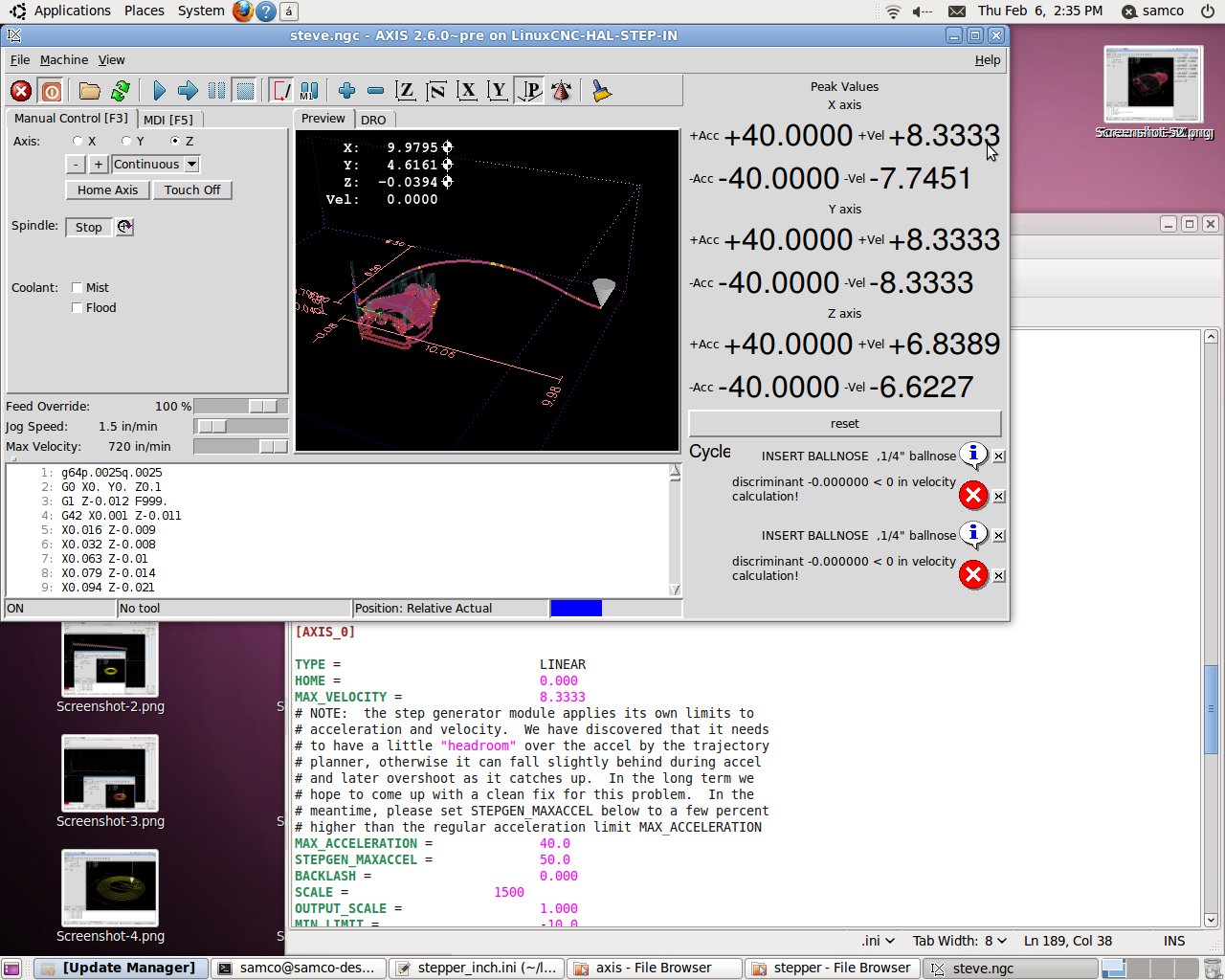Viewport: 1225px width, 980px height.
Task: Open the .ini language dropdown in gedit status bar
Action: [878, 941]
